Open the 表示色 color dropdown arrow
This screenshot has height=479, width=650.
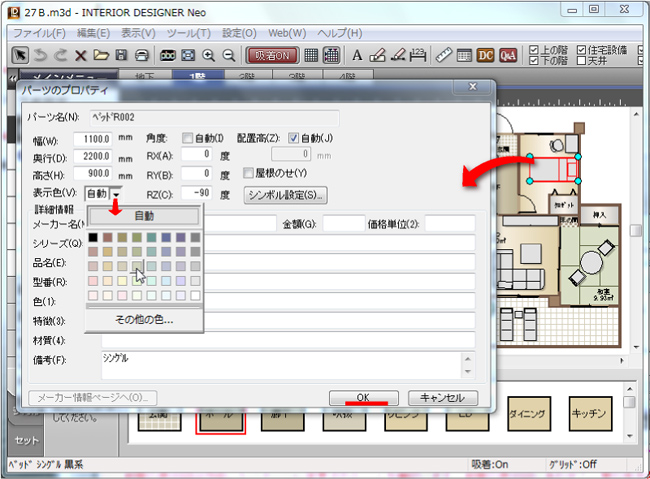(x=116, y=194)
